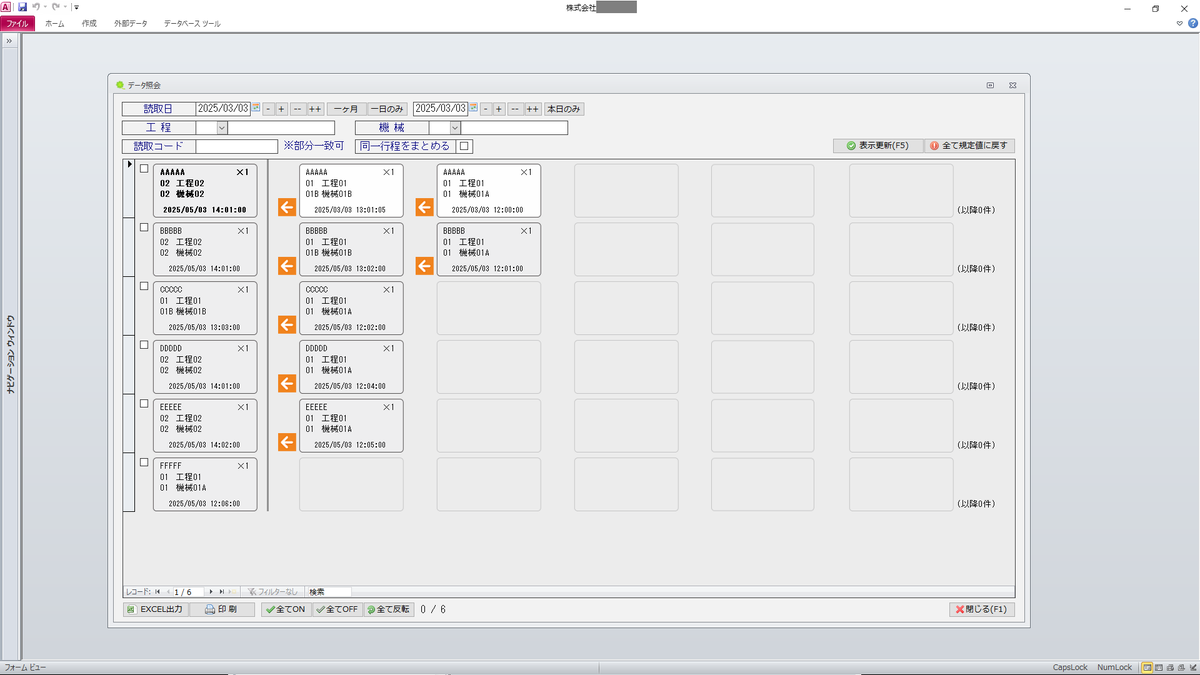Click the record selector arrow for AAAAA row
This screenshot has width=1200, height=675.
point(128,189)
